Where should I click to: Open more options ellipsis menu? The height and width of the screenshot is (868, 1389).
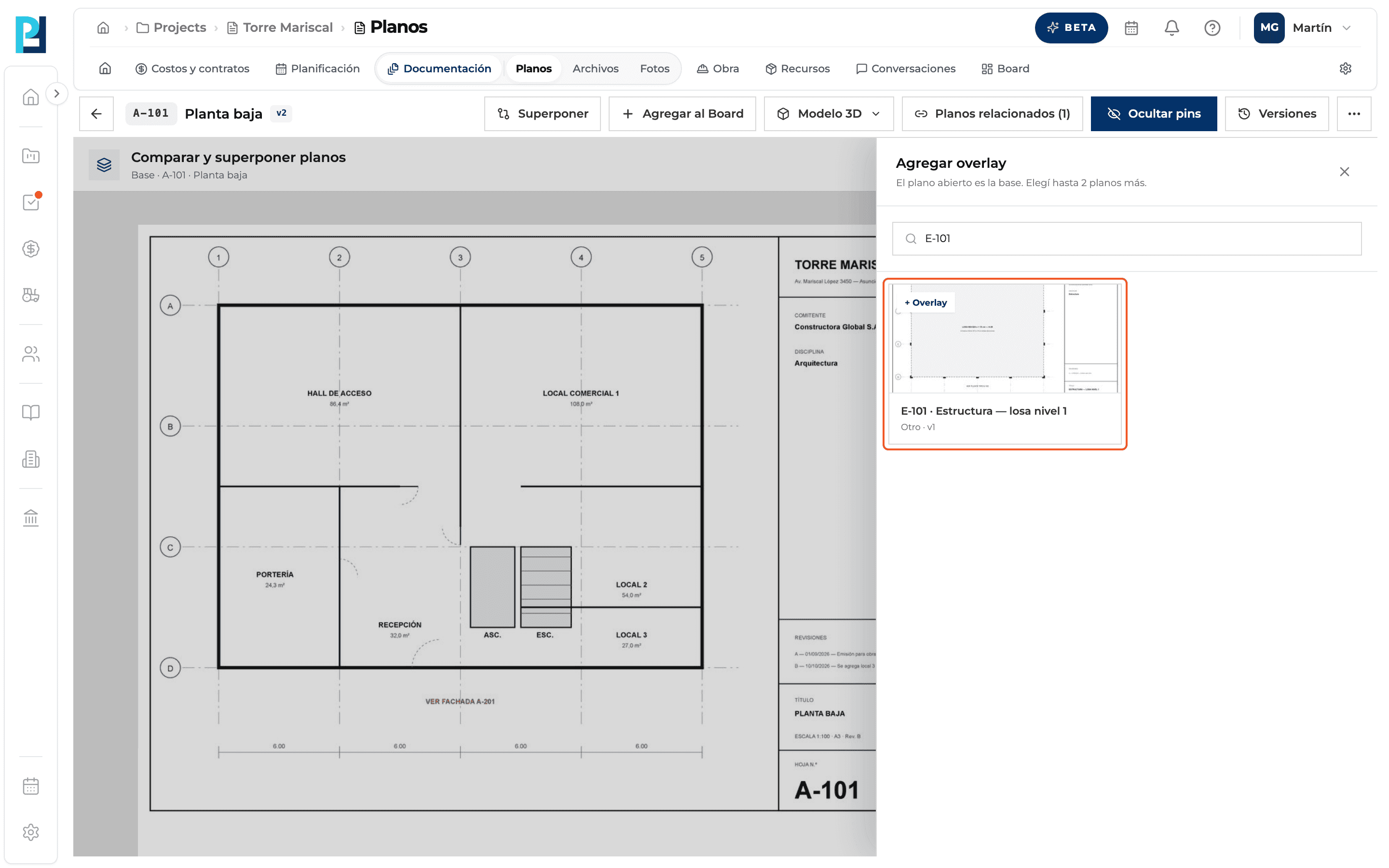[1353, 114]
